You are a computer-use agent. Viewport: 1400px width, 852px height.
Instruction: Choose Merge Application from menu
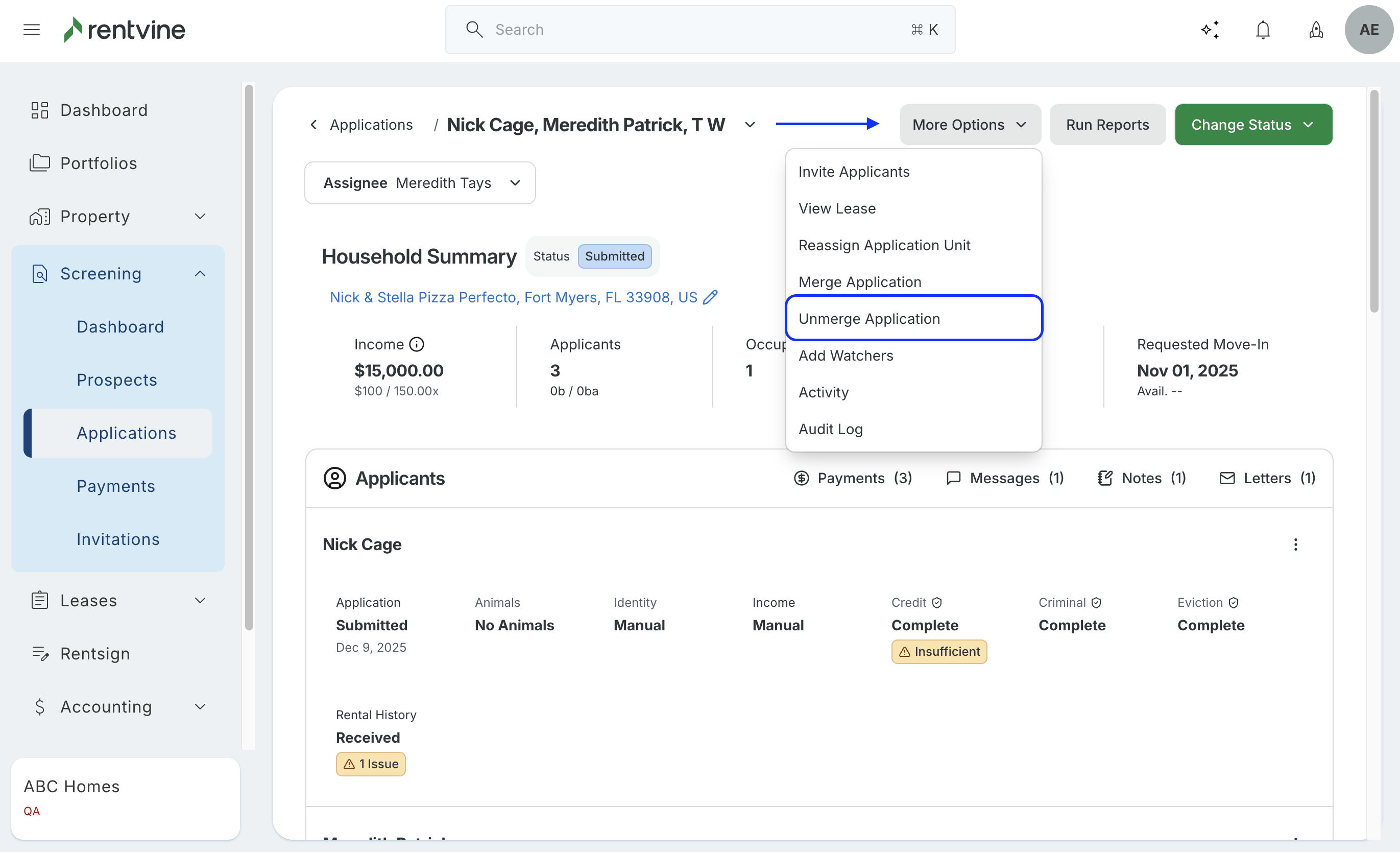(x=860, y=282)
